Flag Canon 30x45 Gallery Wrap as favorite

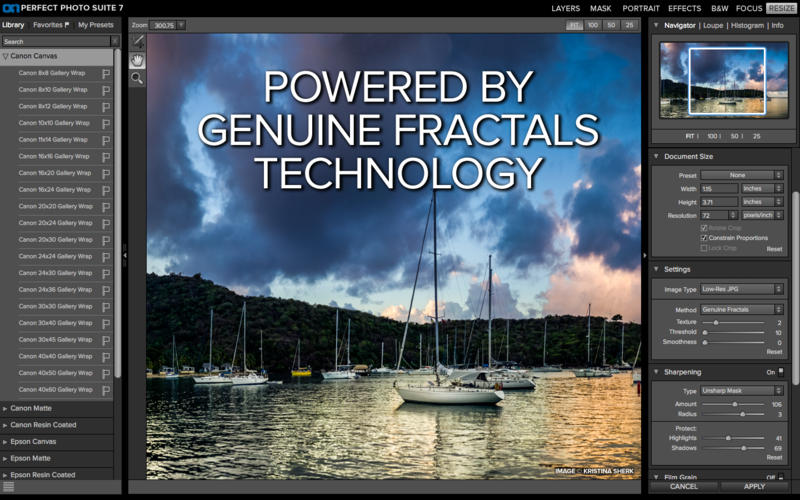coord(106,340)
